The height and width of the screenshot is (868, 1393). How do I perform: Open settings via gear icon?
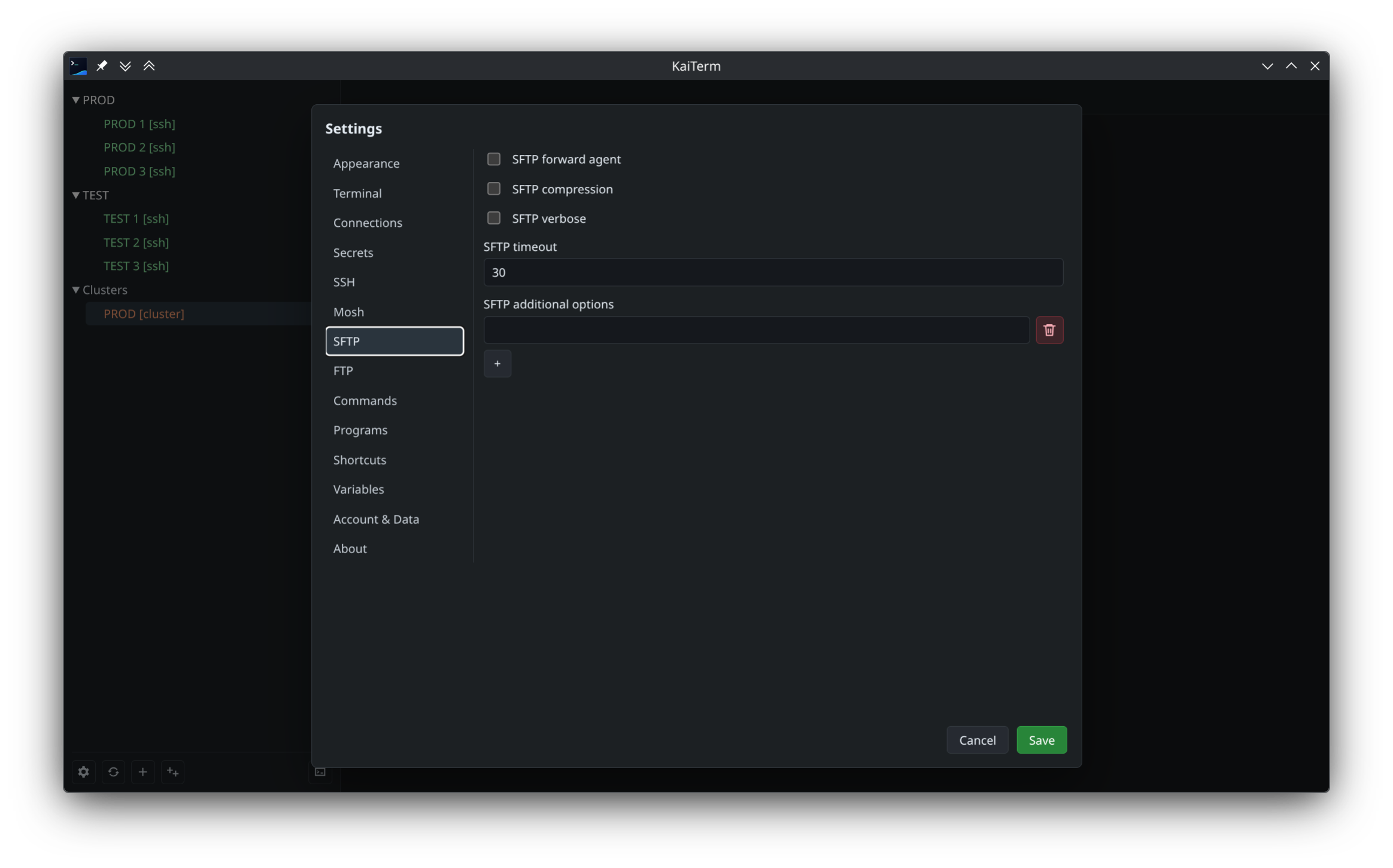click(x=84, y=772)
